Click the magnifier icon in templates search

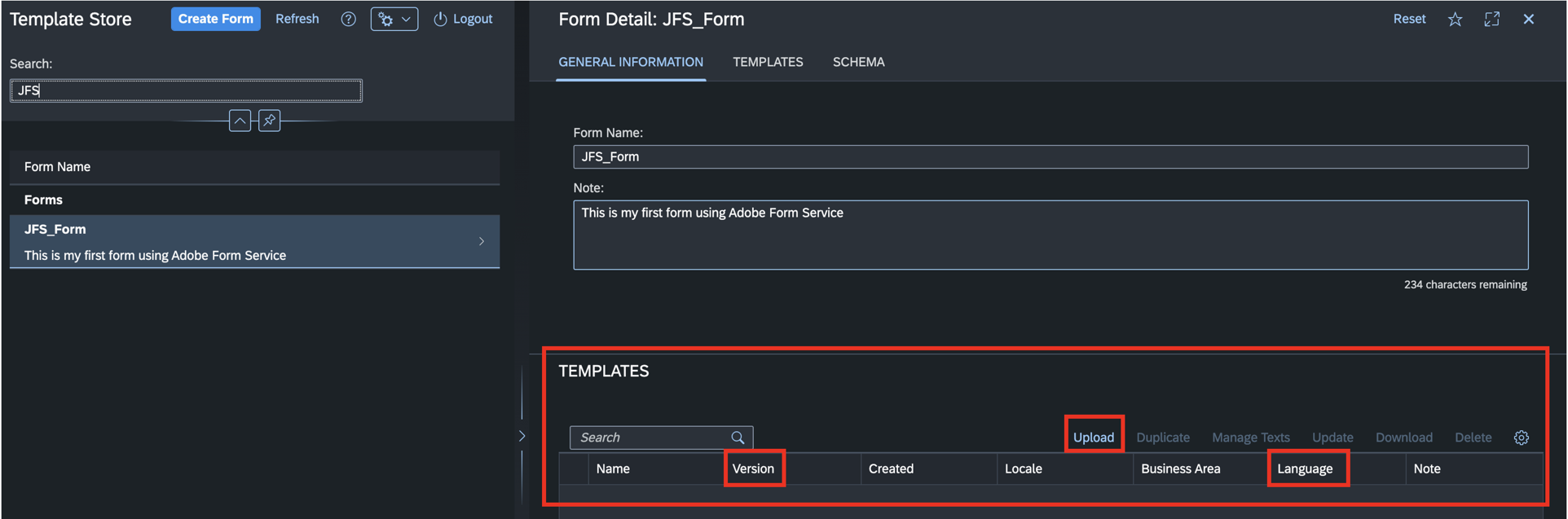tap(738, 438)
